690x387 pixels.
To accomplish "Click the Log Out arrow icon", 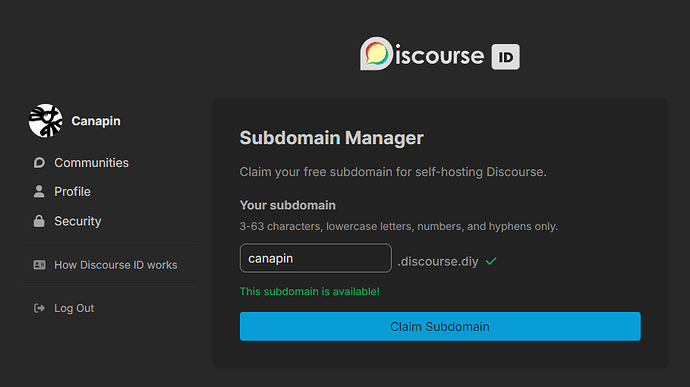I will point(39,308).
